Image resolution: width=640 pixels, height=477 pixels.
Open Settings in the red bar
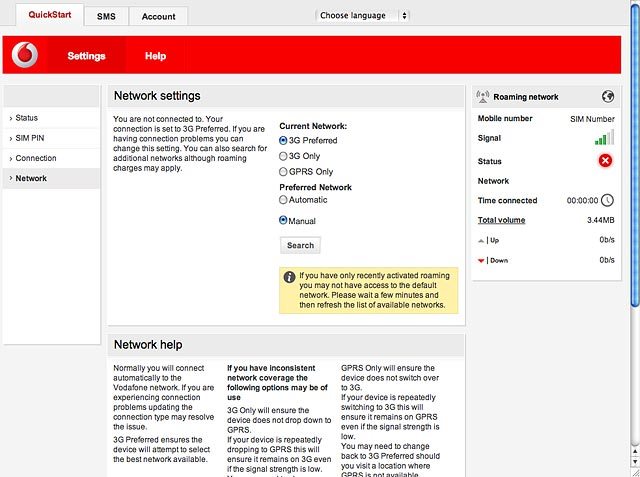87,55
